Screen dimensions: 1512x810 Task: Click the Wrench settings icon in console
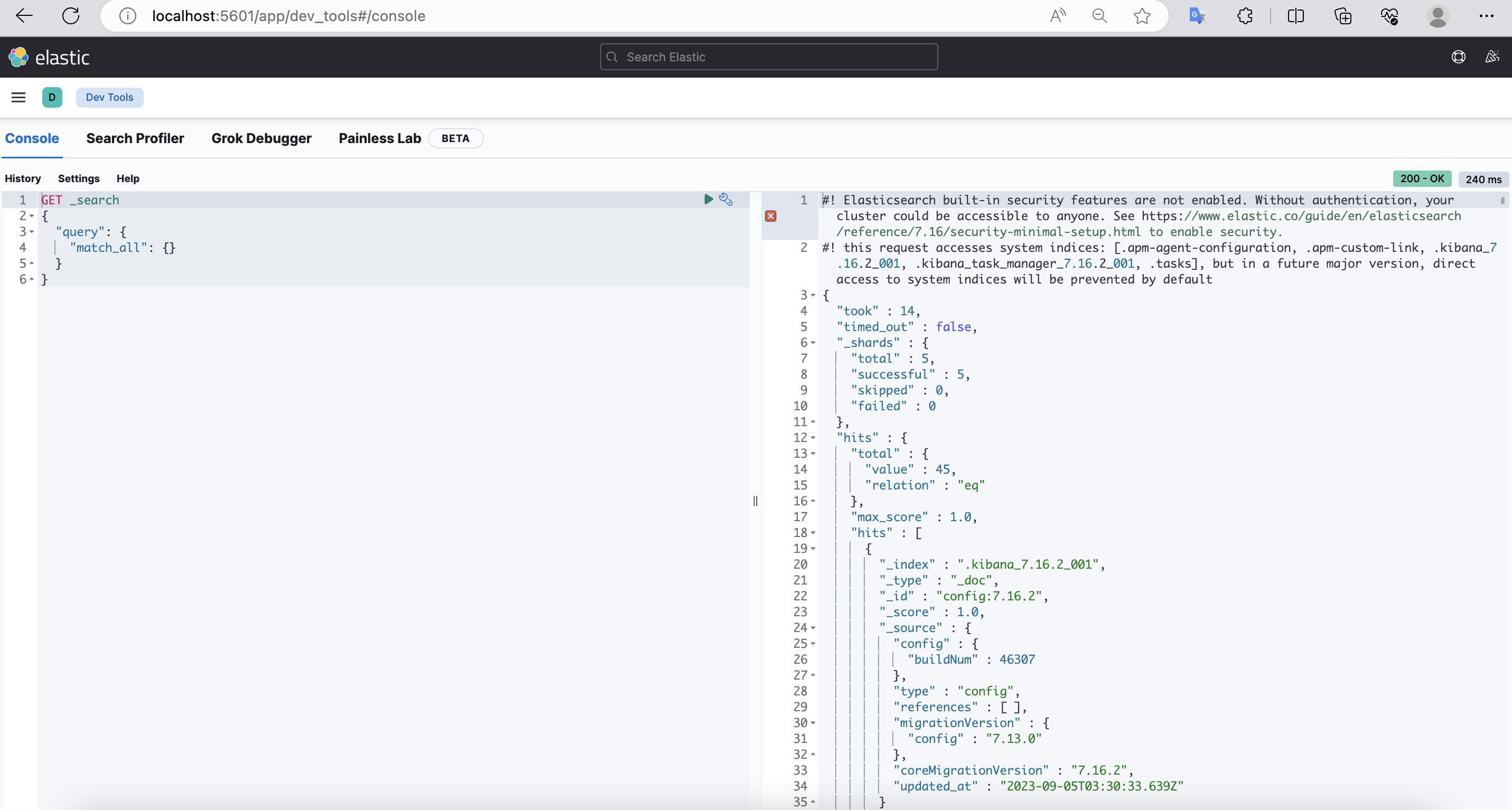(726, 199)
